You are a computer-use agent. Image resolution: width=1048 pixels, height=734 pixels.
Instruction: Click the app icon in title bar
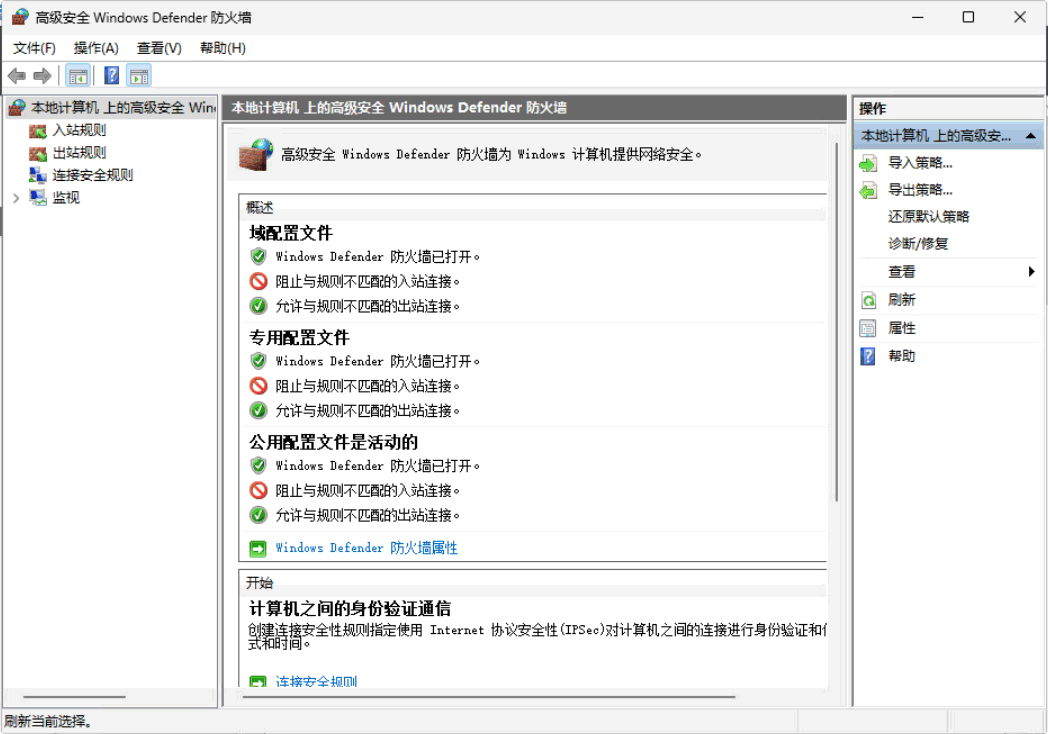coord(20,17)
